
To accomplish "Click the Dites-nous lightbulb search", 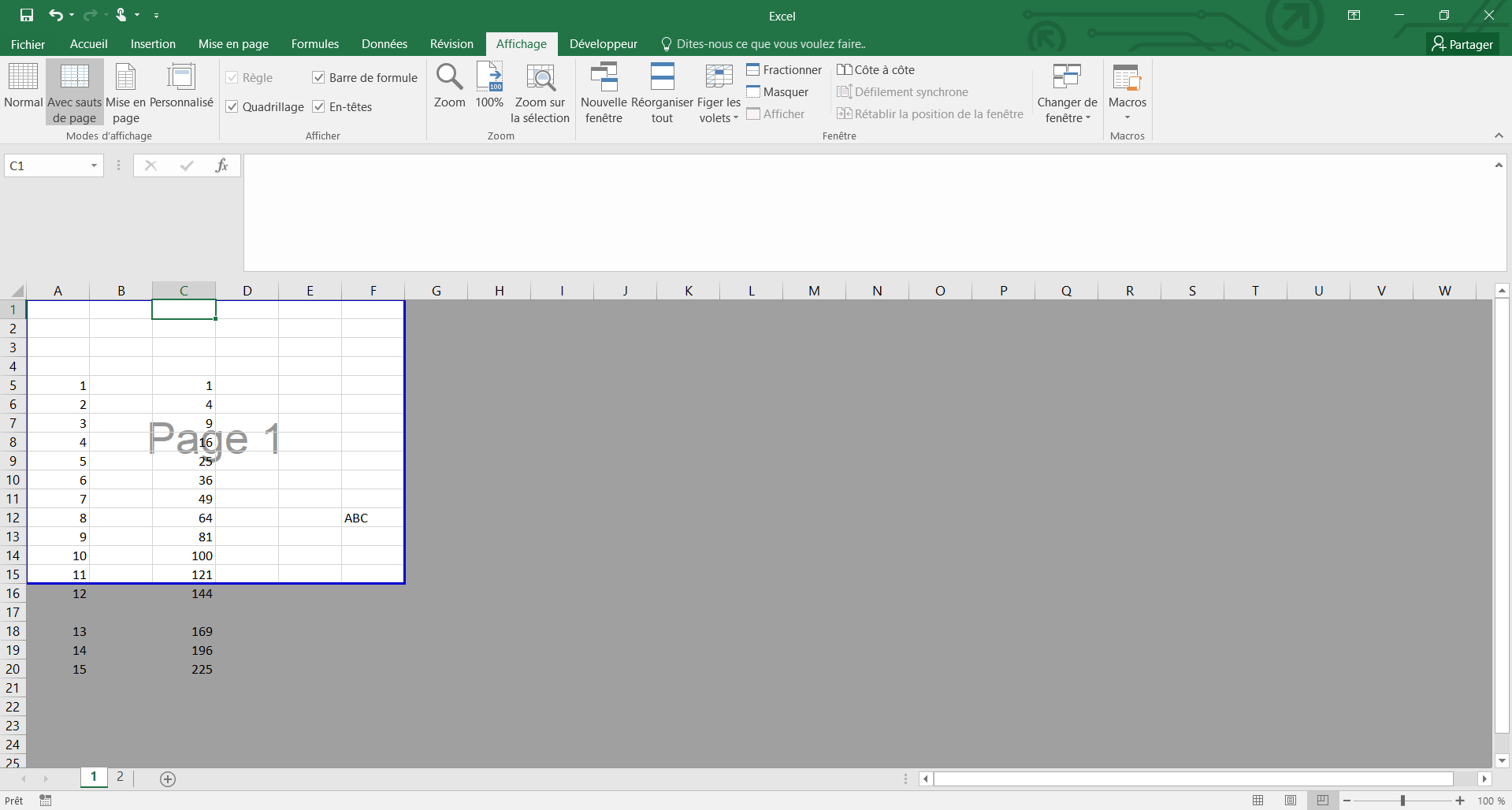I will click(763, 44).
